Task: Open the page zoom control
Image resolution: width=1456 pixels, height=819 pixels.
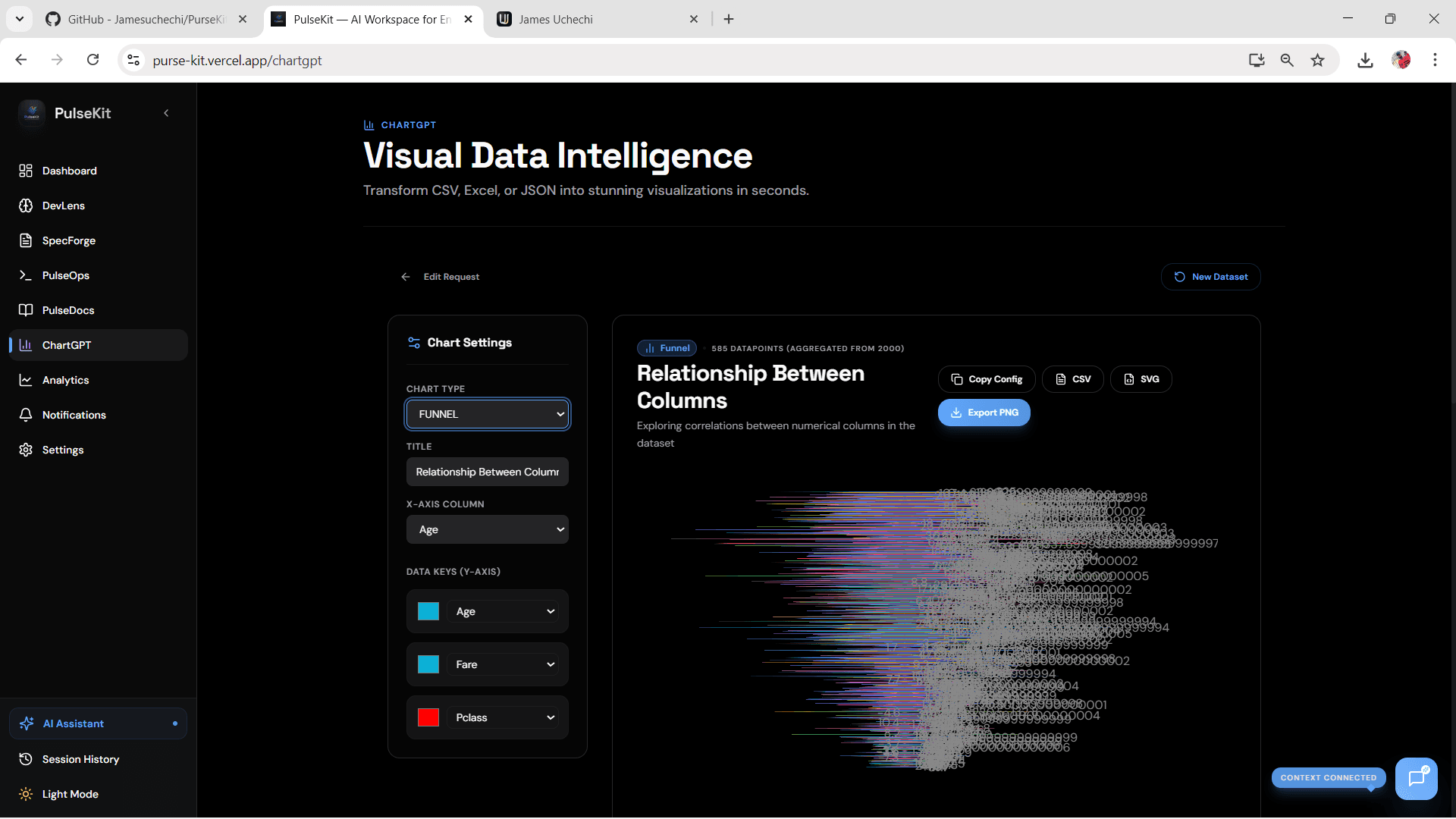Action: (x=1287, y=60)
